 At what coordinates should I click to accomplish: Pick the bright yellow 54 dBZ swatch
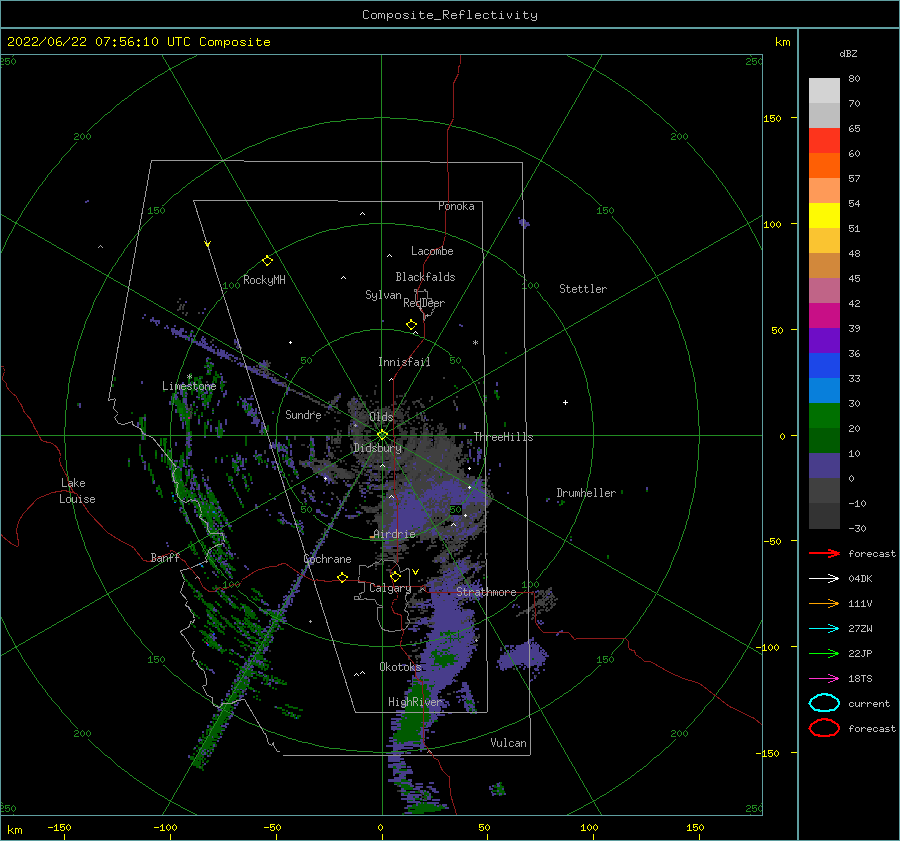click(824, 215)
